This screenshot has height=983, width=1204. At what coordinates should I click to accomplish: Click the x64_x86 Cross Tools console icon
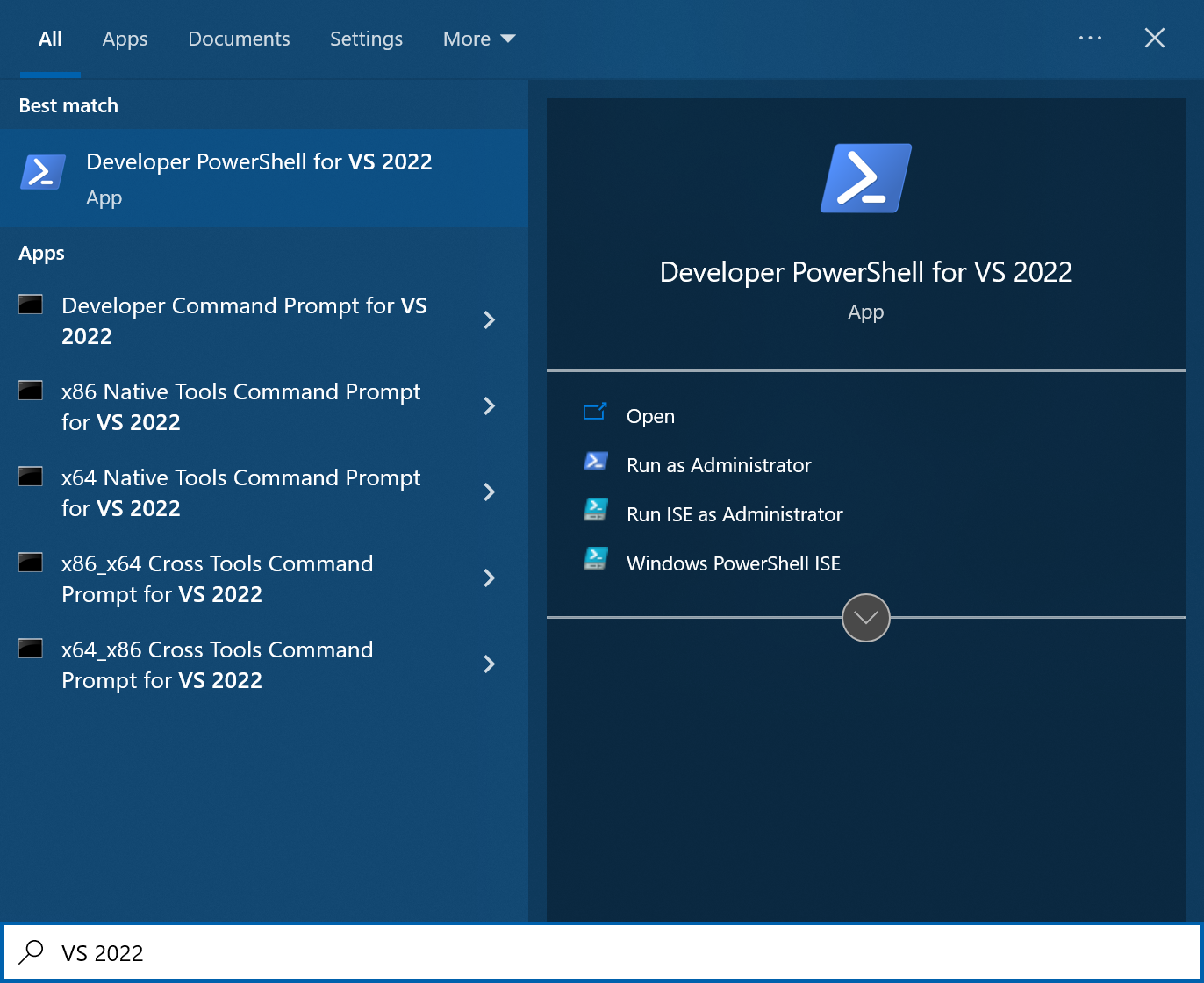pos(31,649)
